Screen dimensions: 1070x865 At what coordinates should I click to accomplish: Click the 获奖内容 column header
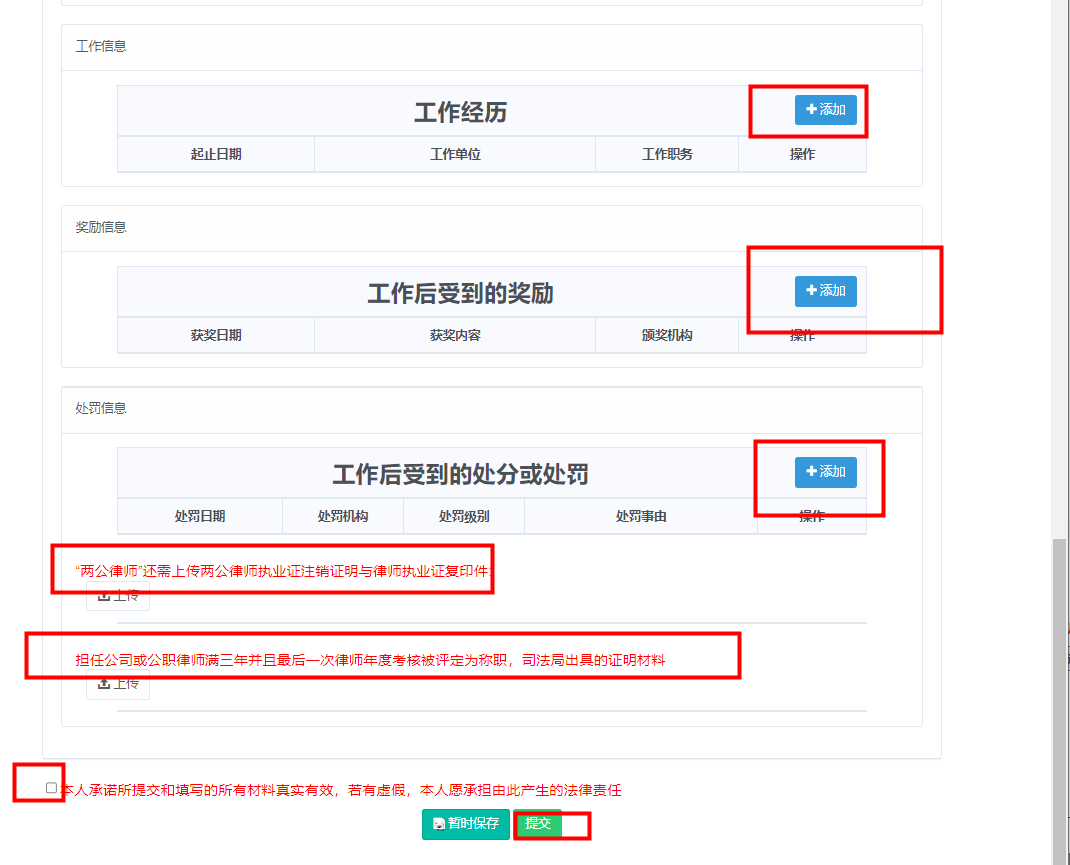pos(455,335)
